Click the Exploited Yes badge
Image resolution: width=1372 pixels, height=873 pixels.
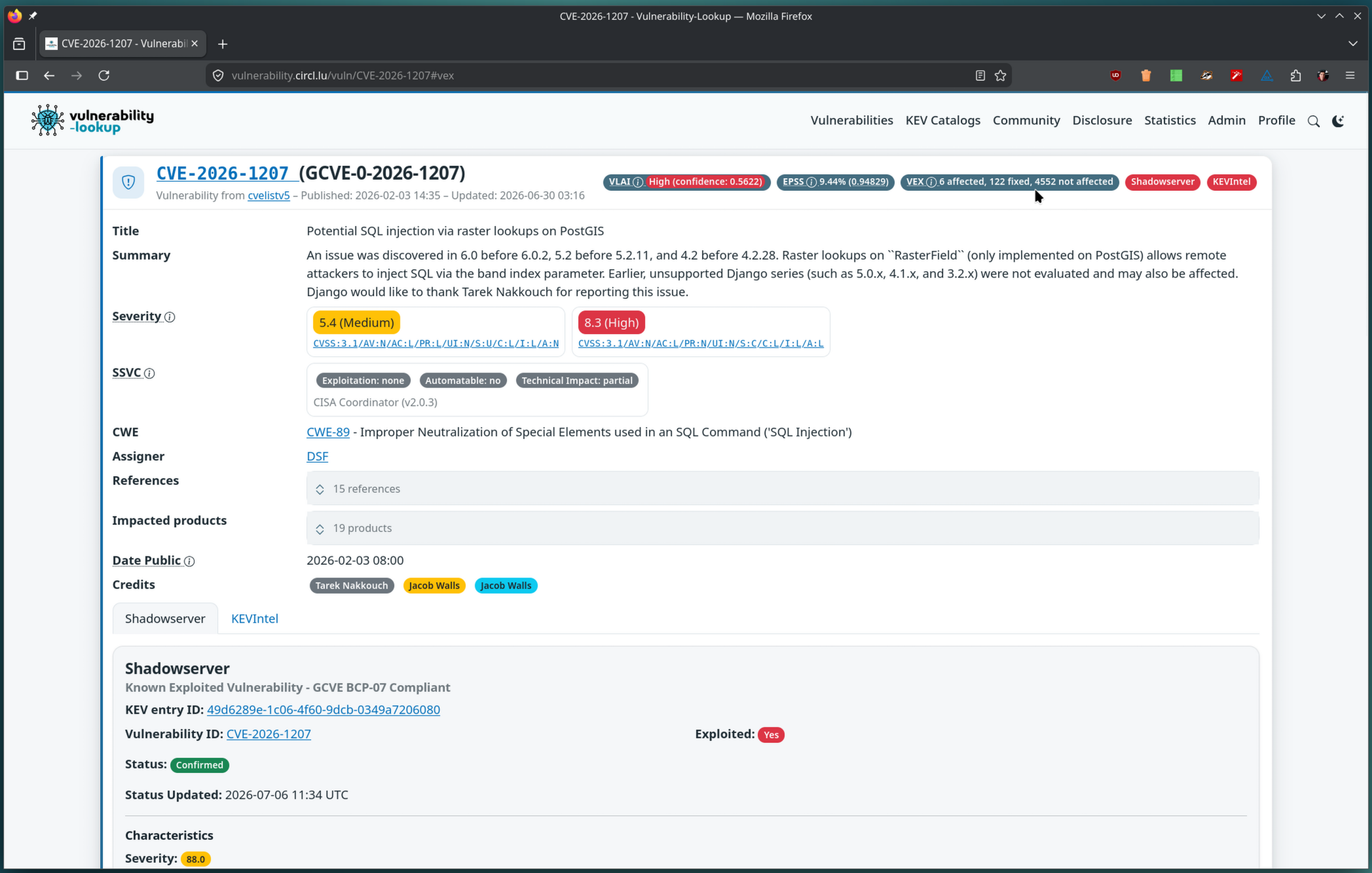click(x=771, y=735)
